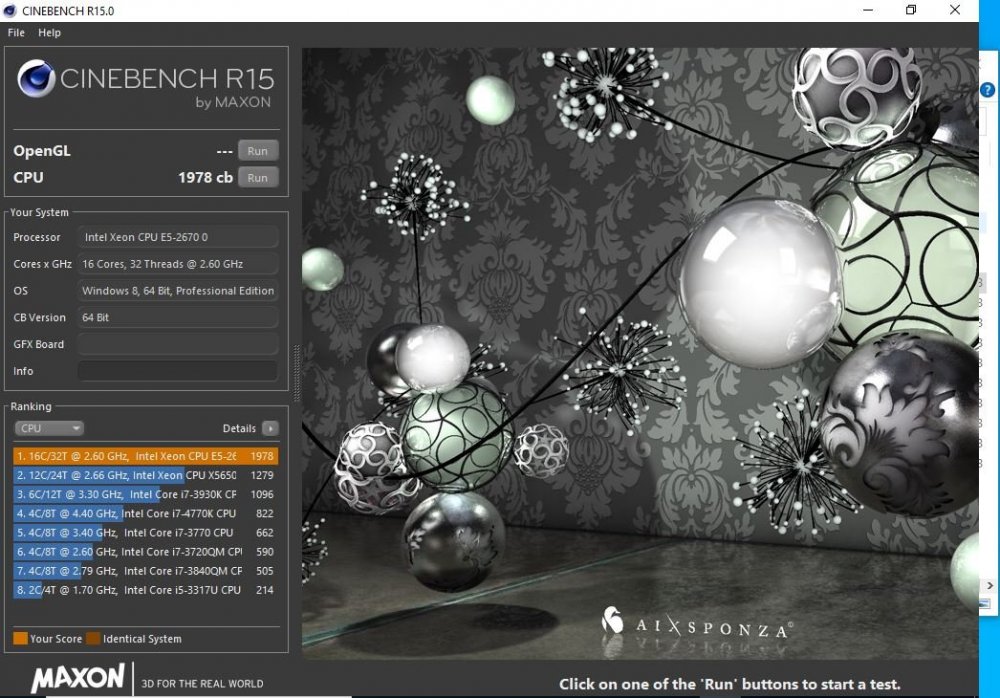This screenshot has height=698, width=1000.
Task: Restore down the Cinebench window
Action: pos(911,10)
